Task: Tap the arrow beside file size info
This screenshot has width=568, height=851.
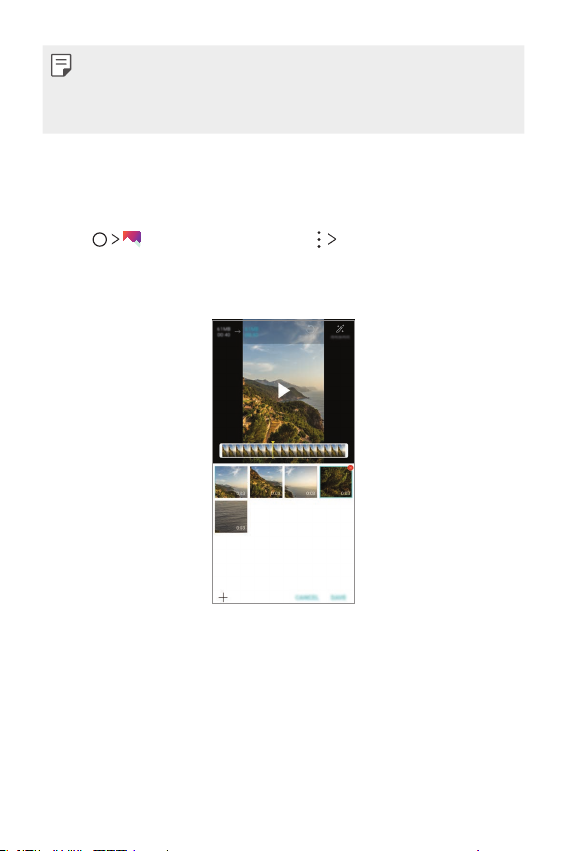Action: pos(238,331)
